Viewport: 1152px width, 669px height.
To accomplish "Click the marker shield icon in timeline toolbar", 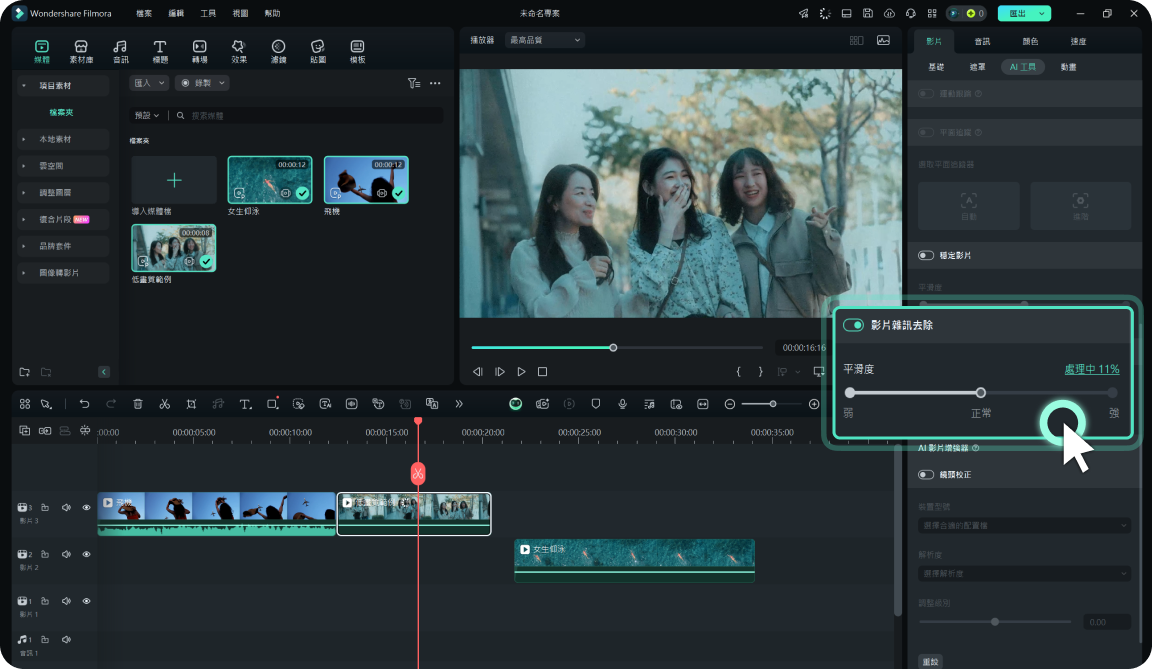I will (596, 404).
